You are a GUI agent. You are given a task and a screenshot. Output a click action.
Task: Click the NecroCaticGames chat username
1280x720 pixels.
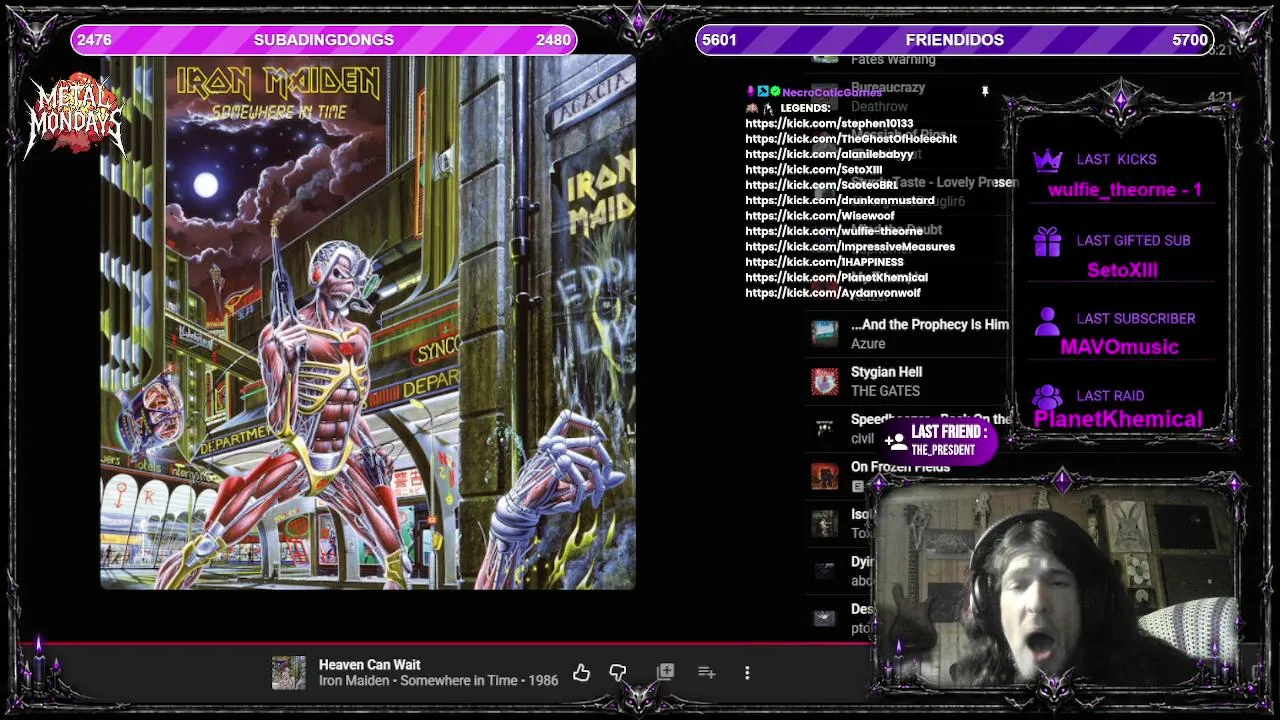[x=832, y=93]
